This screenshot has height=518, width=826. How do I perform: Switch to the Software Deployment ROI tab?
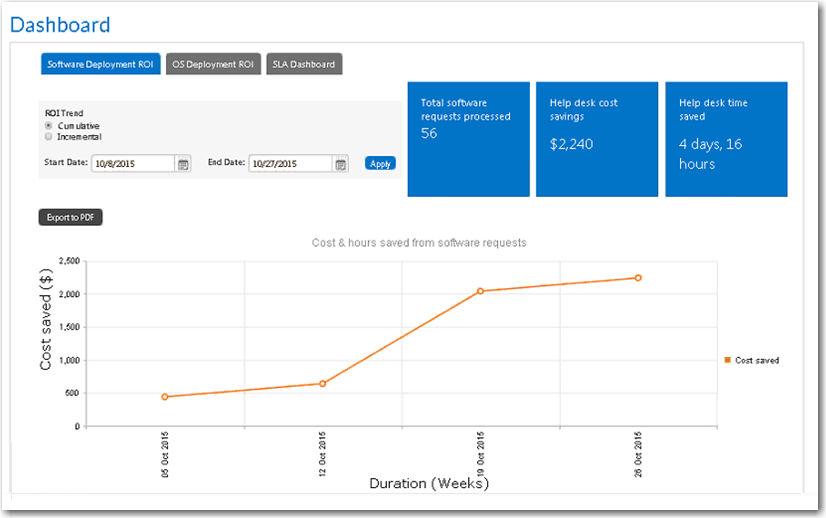click(x=100, y=64)
